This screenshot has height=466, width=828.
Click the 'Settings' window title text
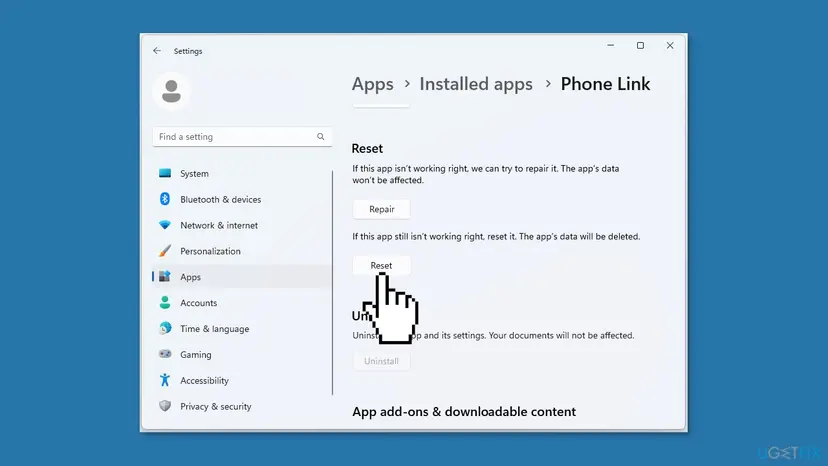[188, 51]
